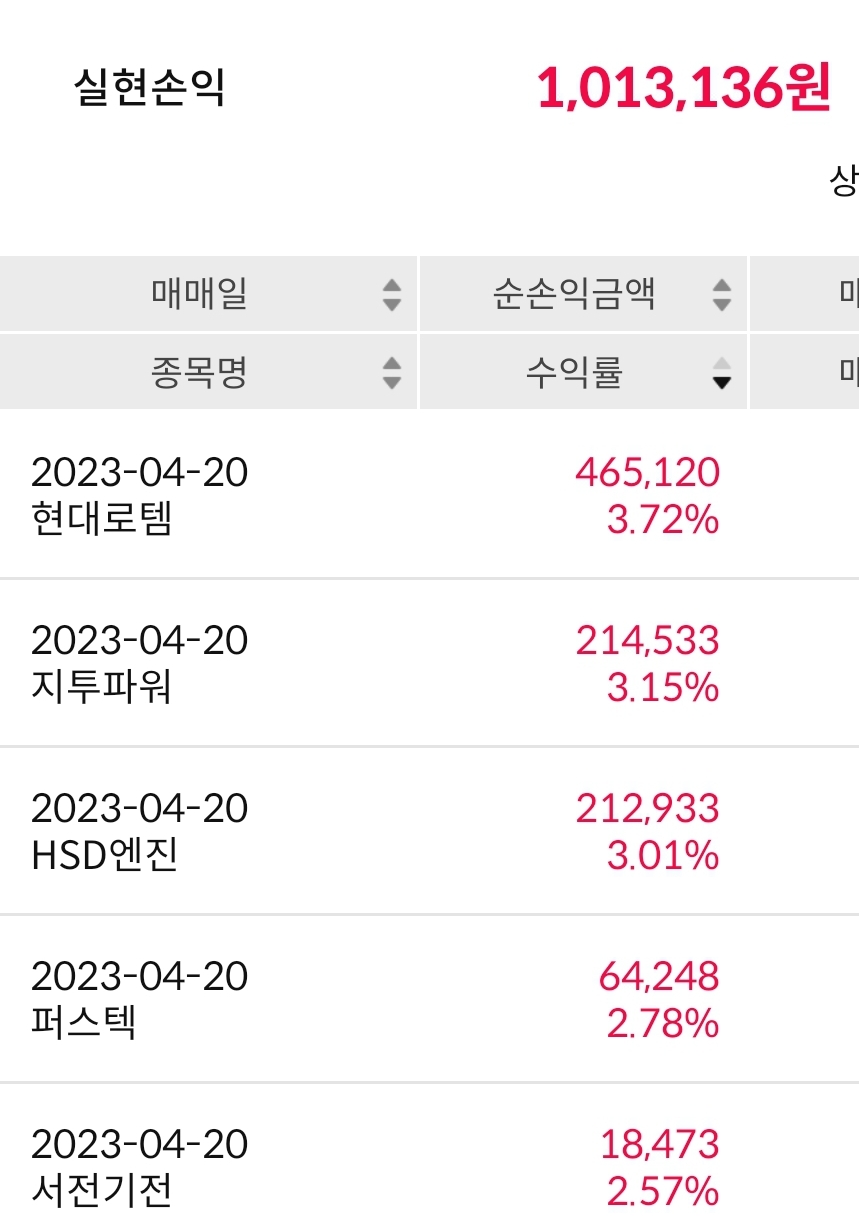Open the 지투파워 stock row
The height and width of the screenshot is (1231, 859).
point(102,688)
